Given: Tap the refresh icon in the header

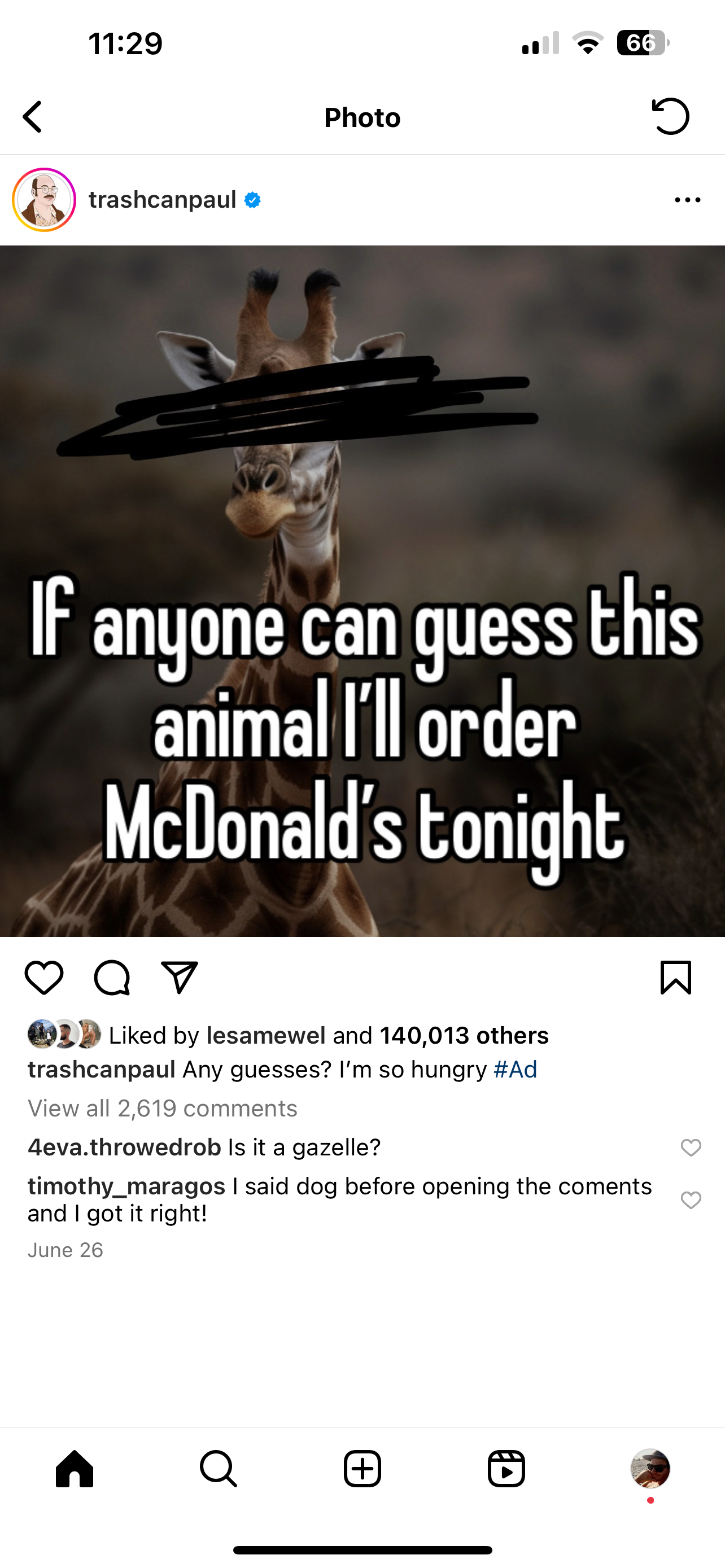Looking at the screenshot, I should pos(670,116).
